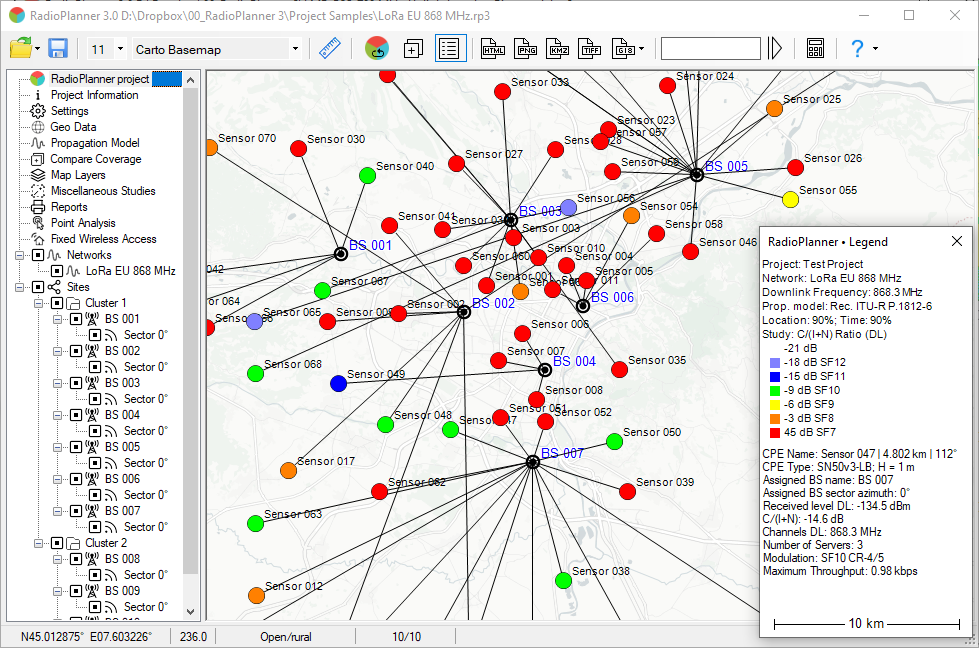Toggle the Networks checkbox in the tree

coord(36,256)
